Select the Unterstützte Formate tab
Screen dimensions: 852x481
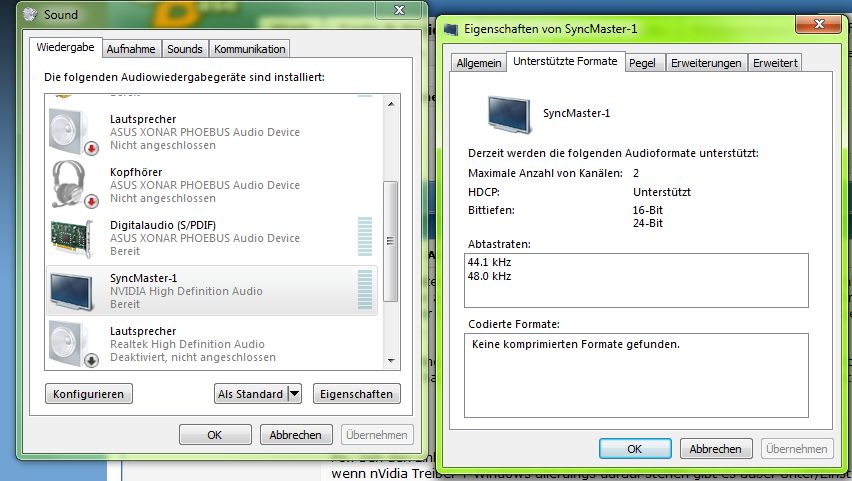(565, 61)
